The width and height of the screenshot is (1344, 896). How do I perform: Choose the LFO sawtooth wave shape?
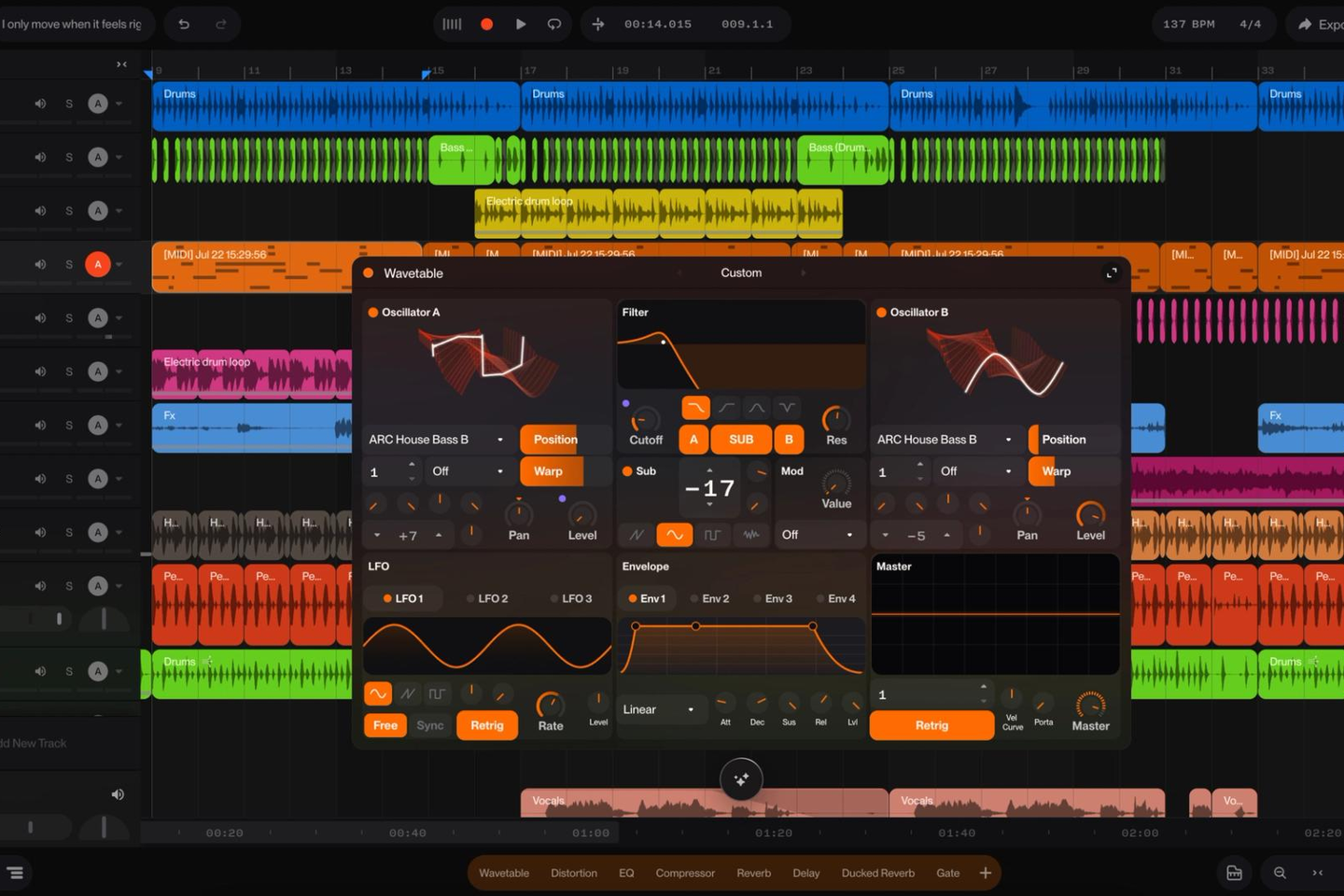tap(408, 693)
